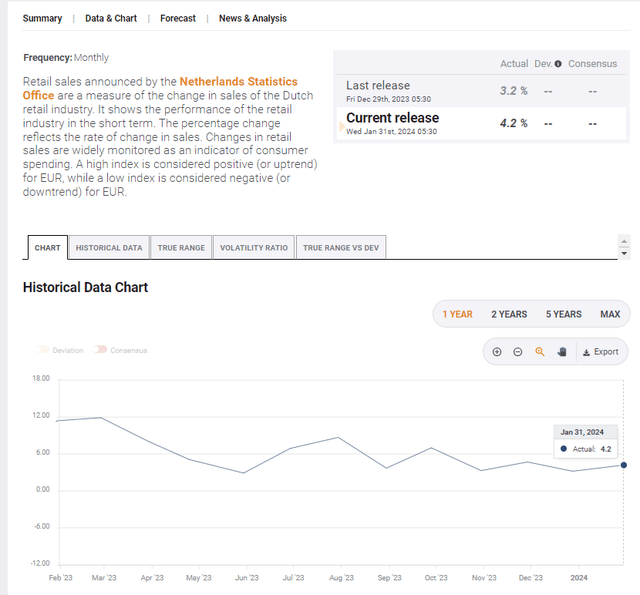
Task: Click the tab strip scroll-up arrow
Action: click(x=624, y=242)
